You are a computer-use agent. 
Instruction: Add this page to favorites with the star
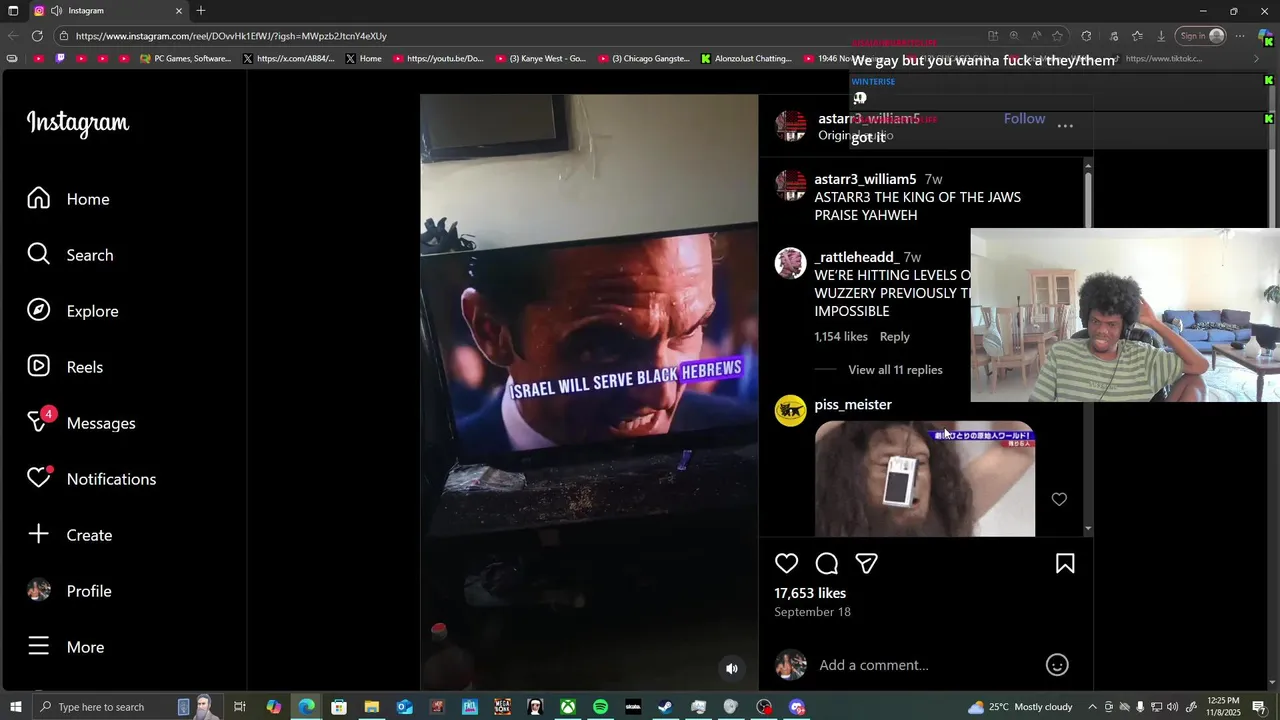1058,36
